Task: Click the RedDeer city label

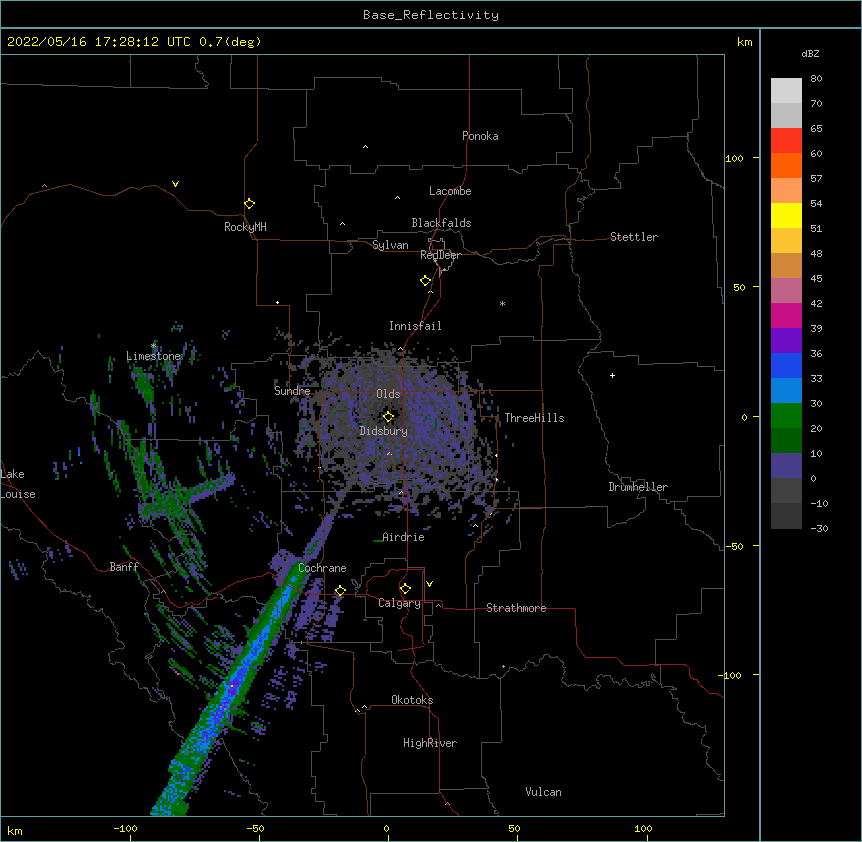Action: pos(440,255)
